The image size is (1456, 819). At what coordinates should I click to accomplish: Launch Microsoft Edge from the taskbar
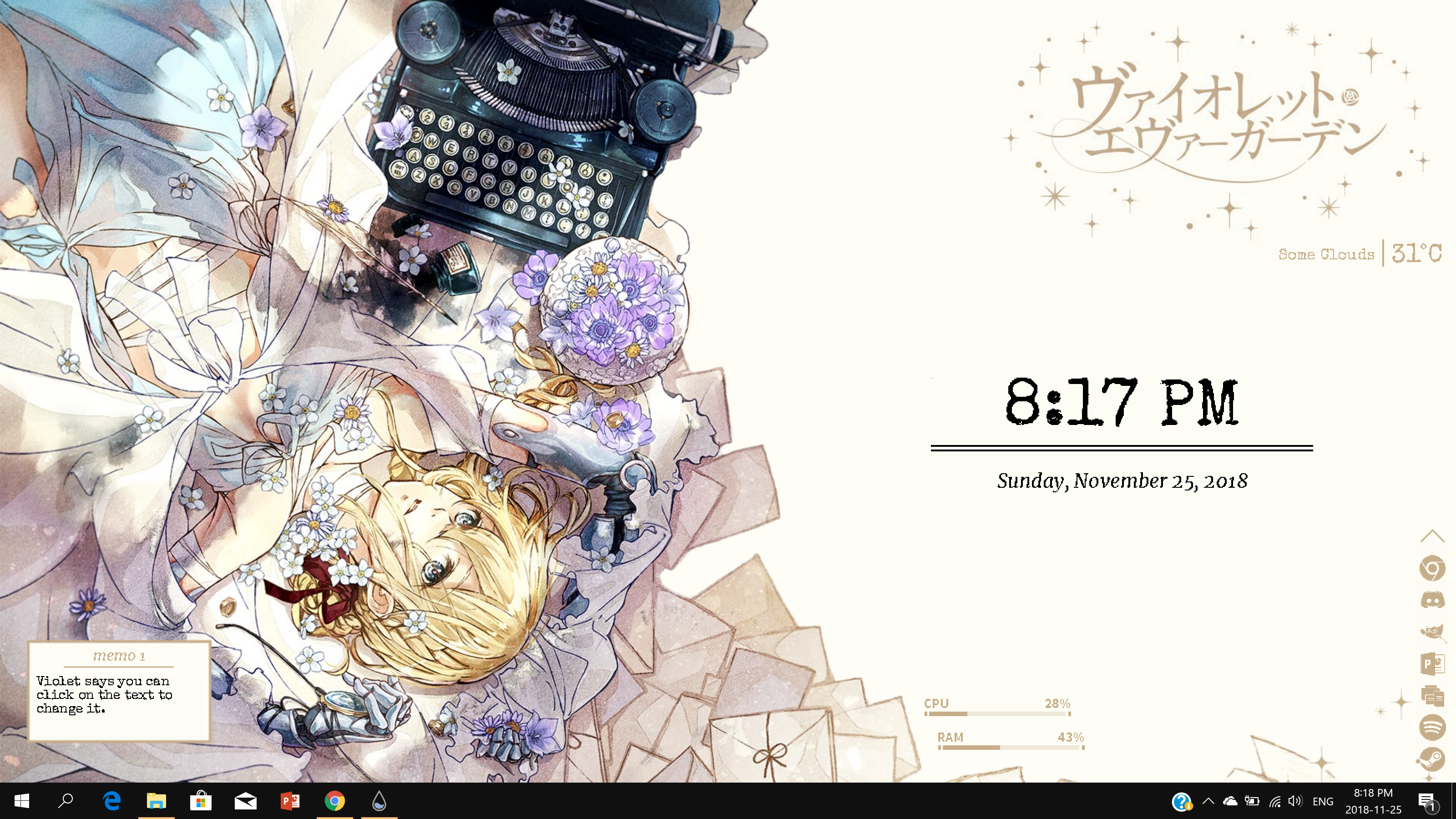click(111, 800)
